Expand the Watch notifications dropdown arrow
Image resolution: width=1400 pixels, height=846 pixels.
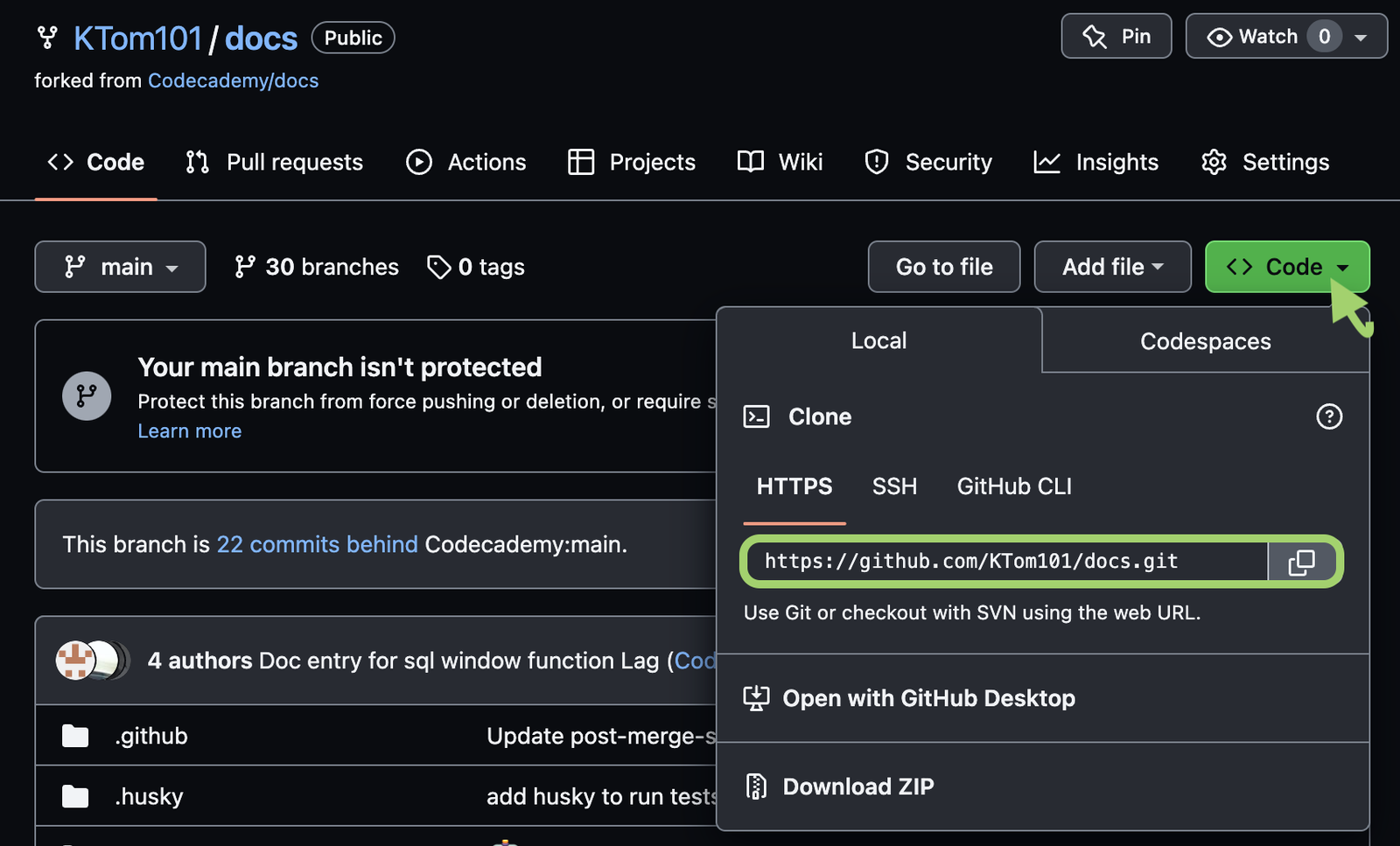coord(1357,36)
